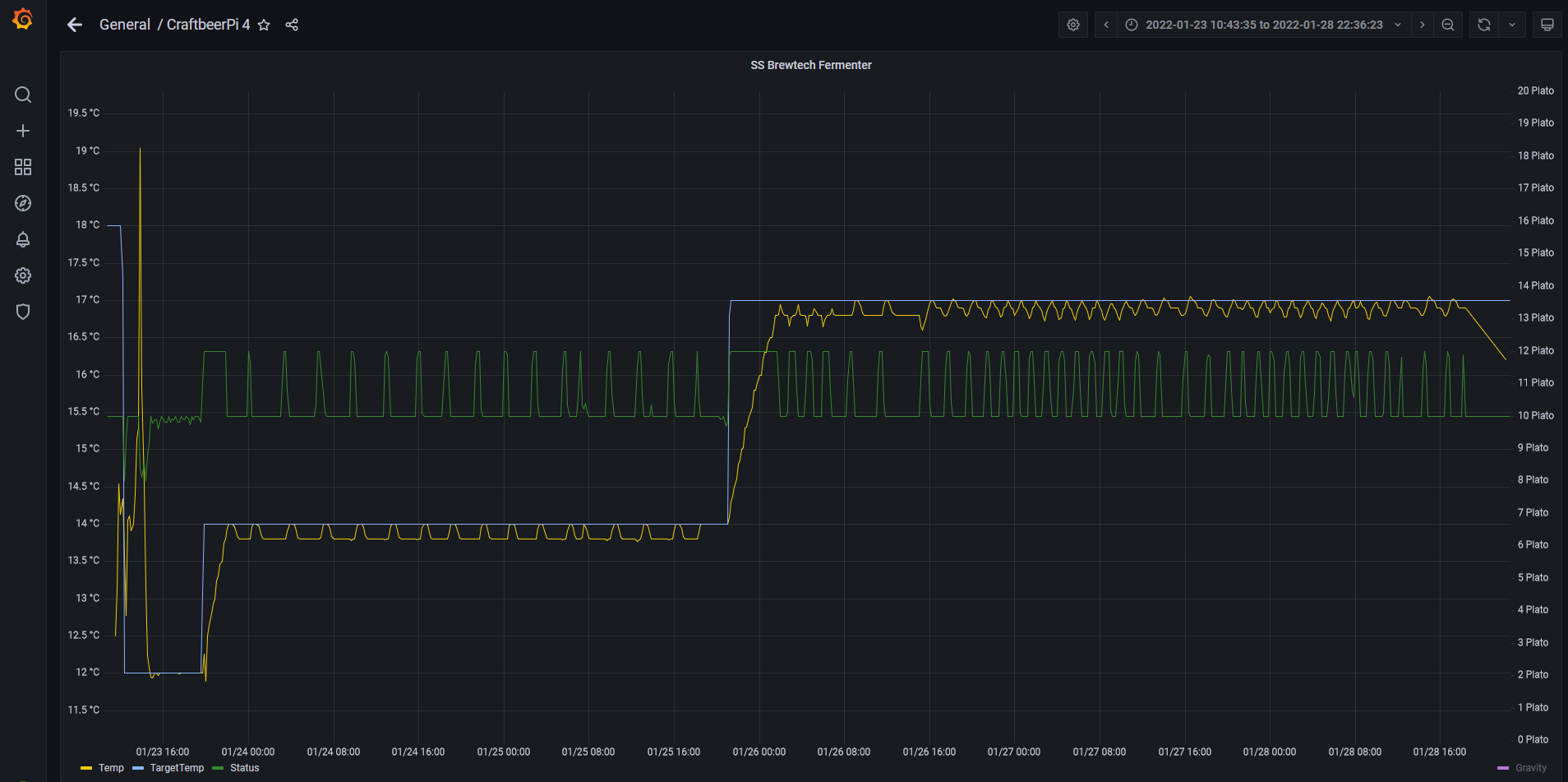This screenshot has height=782, width=1568.
Task: Click the General folder breadcrumb link
Action: click(124, 25)
